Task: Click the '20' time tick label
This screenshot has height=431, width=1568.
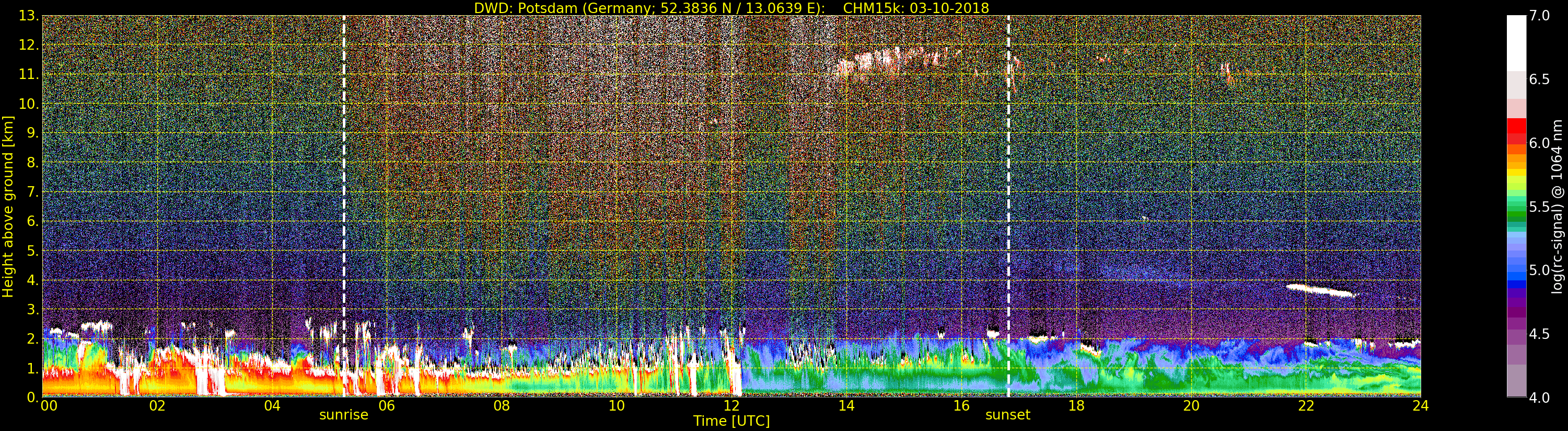Action: pyautogui.click(x=1191, y=405)
